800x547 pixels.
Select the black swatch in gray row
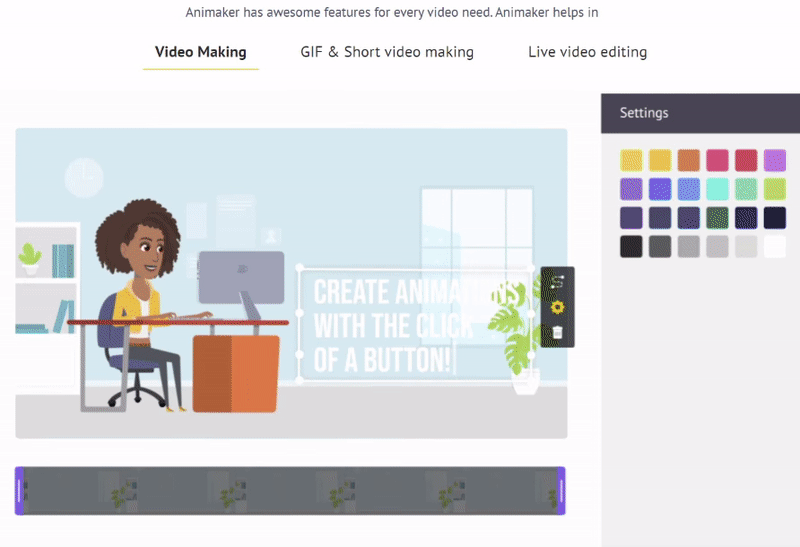click(631, 246)
